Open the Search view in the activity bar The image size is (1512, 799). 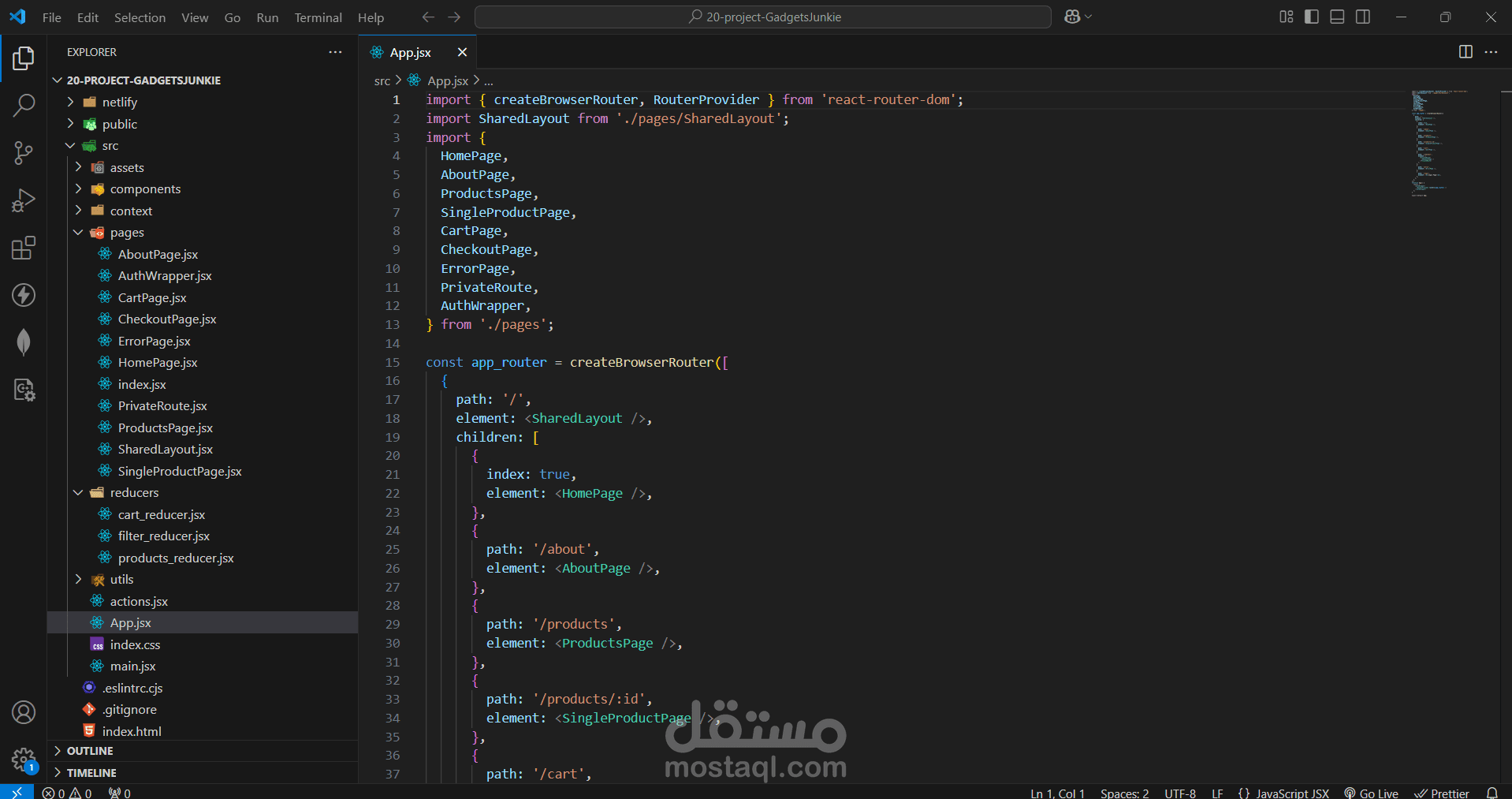coord(24,105)
